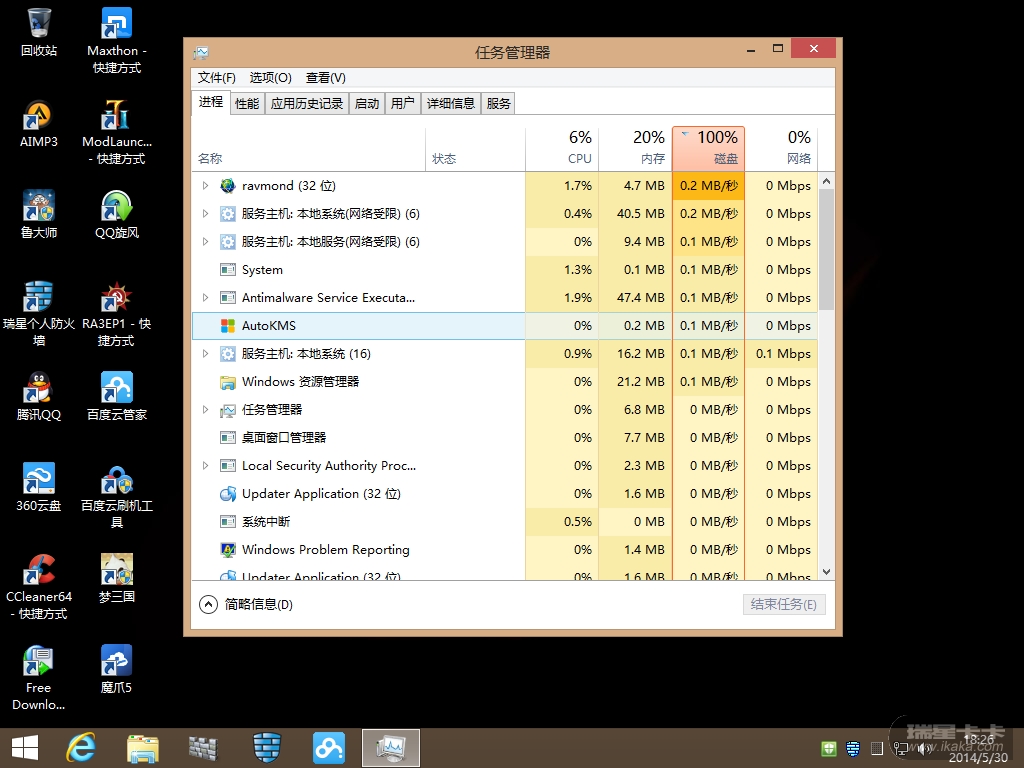The width and height of the screenshot is (1024, 768).
Task: Switch to the 用户 tab
Action: click(402, 103)
